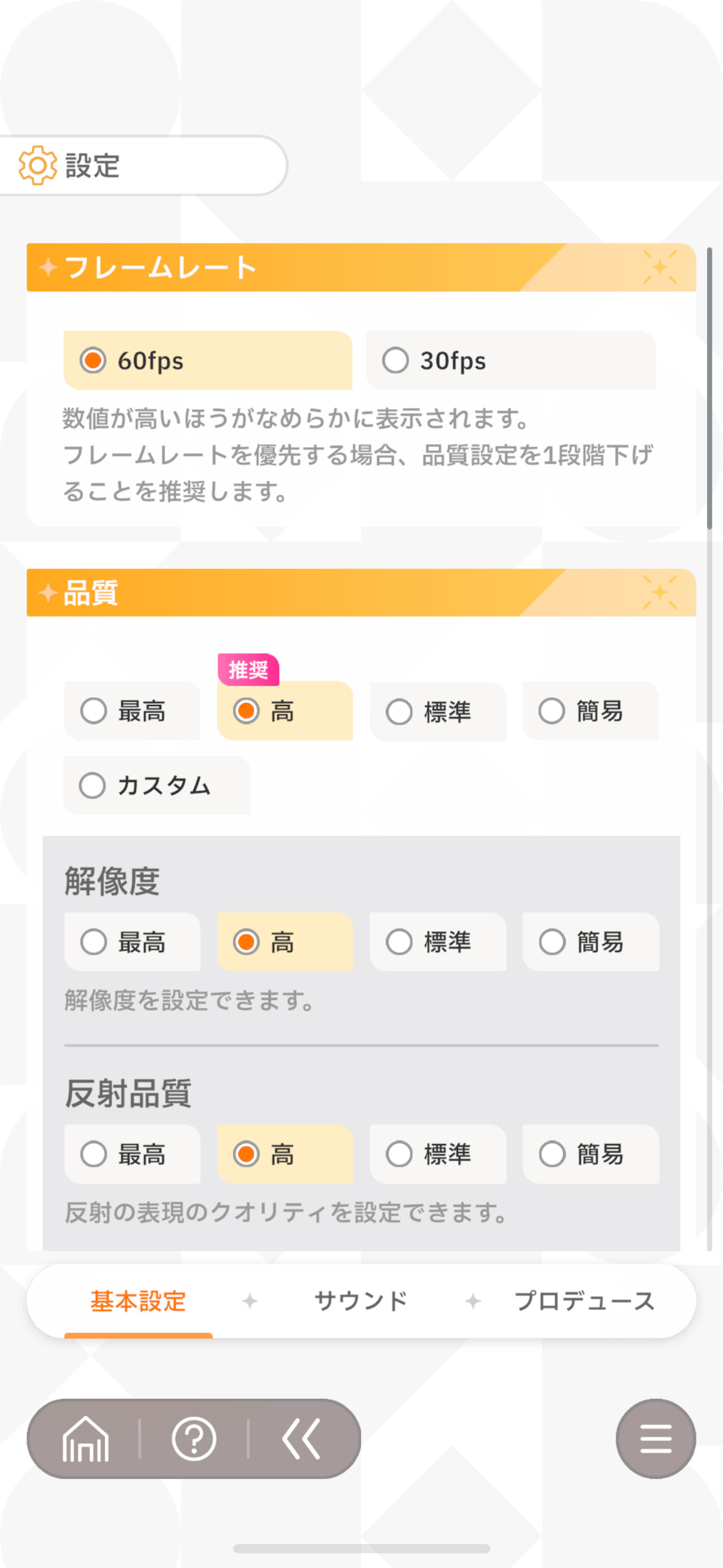723x1568 pixels.
Task: Go back using double chevron icon
Action: [301, 1439]
